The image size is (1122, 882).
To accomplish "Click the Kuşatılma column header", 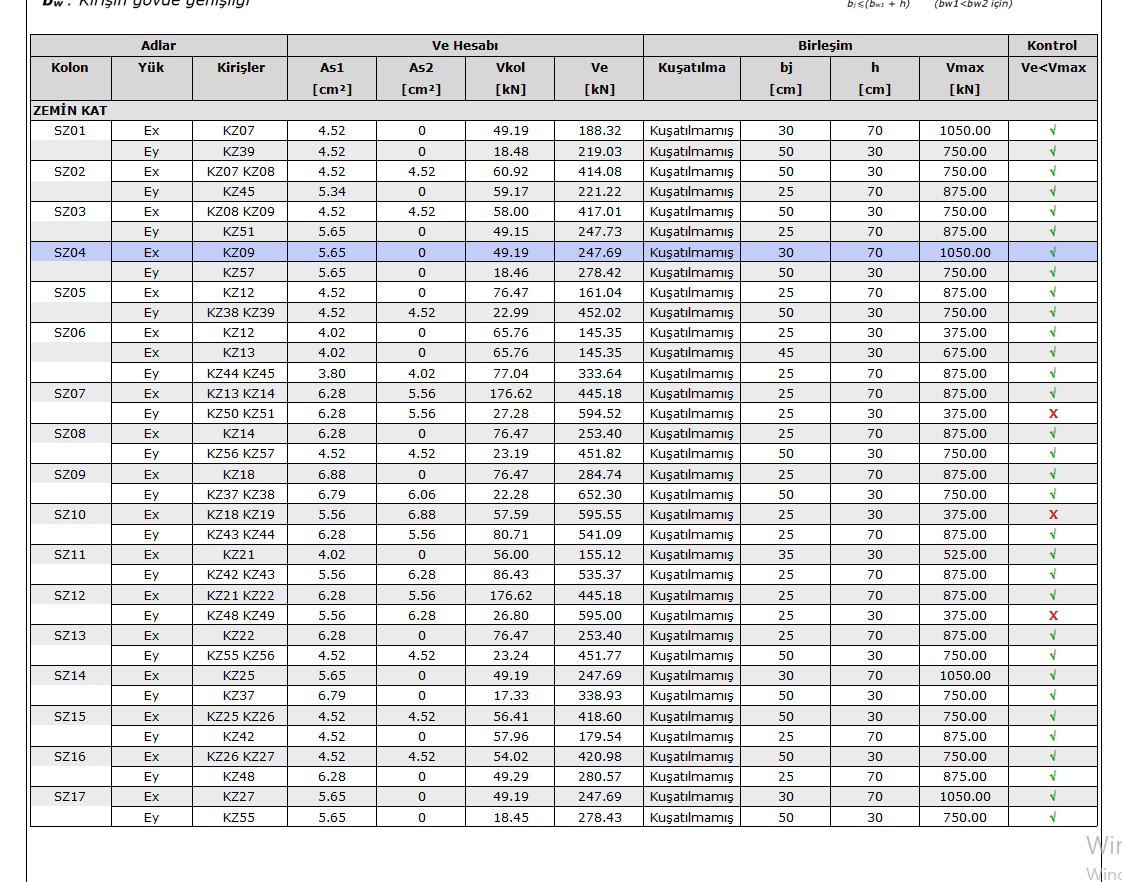I will pyautogui.click(x=692, y=78).
